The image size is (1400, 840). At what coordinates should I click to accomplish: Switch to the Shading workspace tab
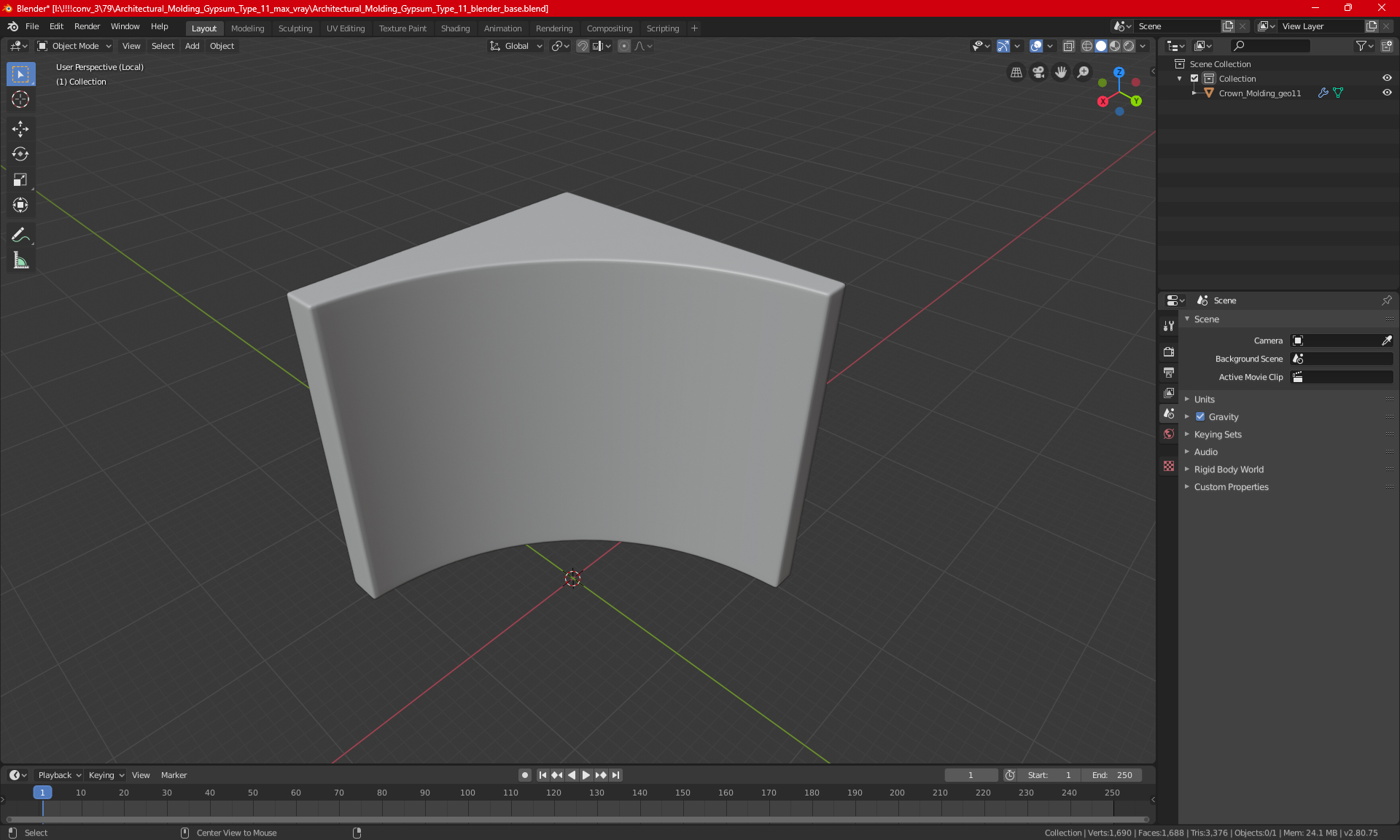click(455, 28)
